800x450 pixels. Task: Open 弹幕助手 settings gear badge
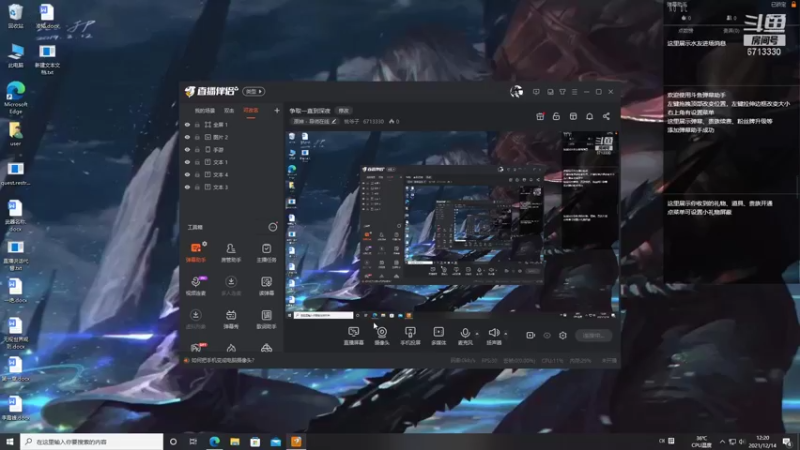click(x=205, y=244)
